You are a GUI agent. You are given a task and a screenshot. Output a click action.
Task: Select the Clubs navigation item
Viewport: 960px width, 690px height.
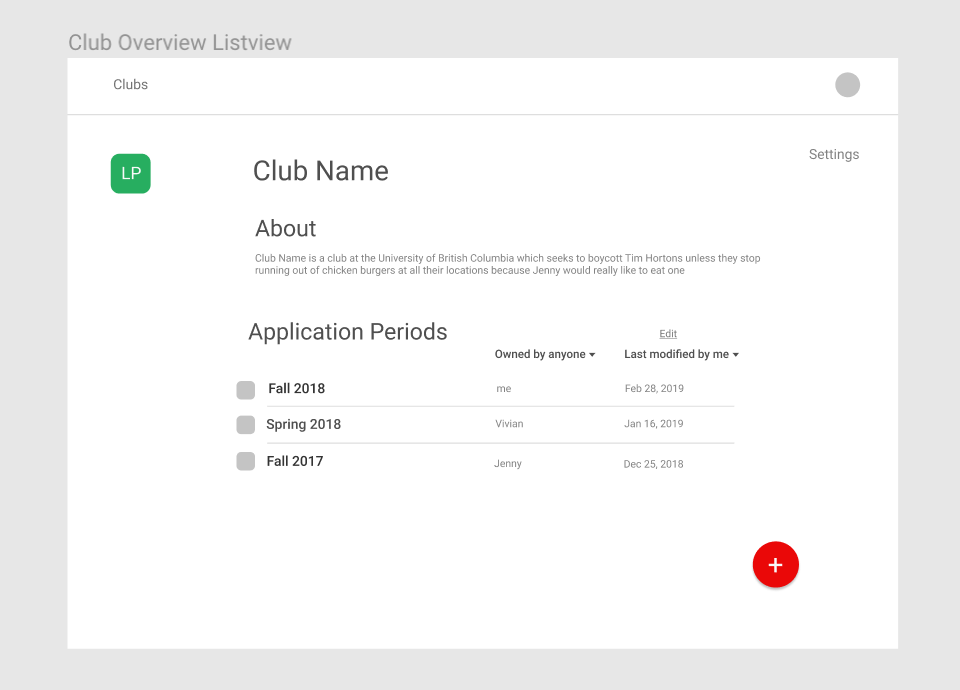coord(130,85)
